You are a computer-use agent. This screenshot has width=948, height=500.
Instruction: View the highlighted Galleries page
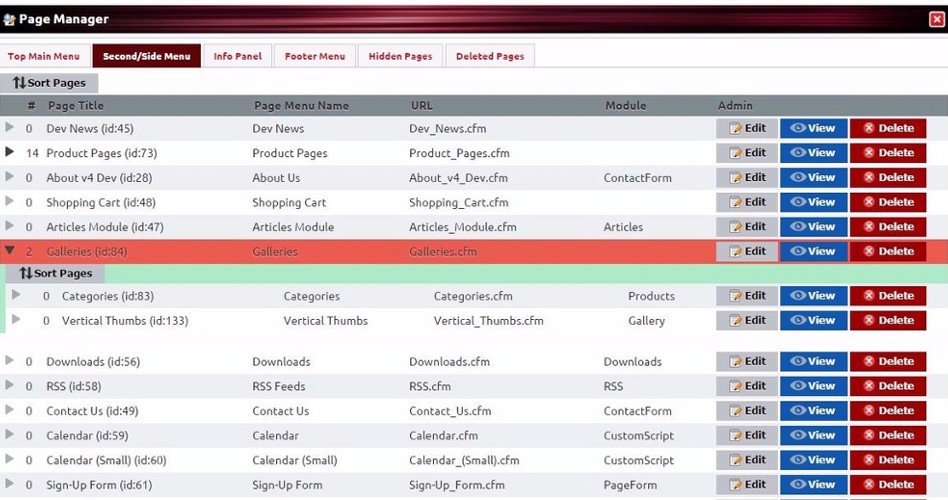click(x=813, y=252)
